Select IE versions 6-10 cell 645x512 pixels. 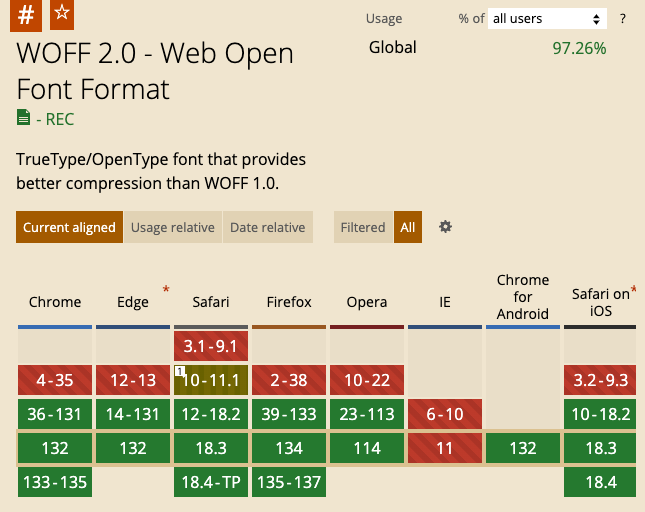[445, 414]
